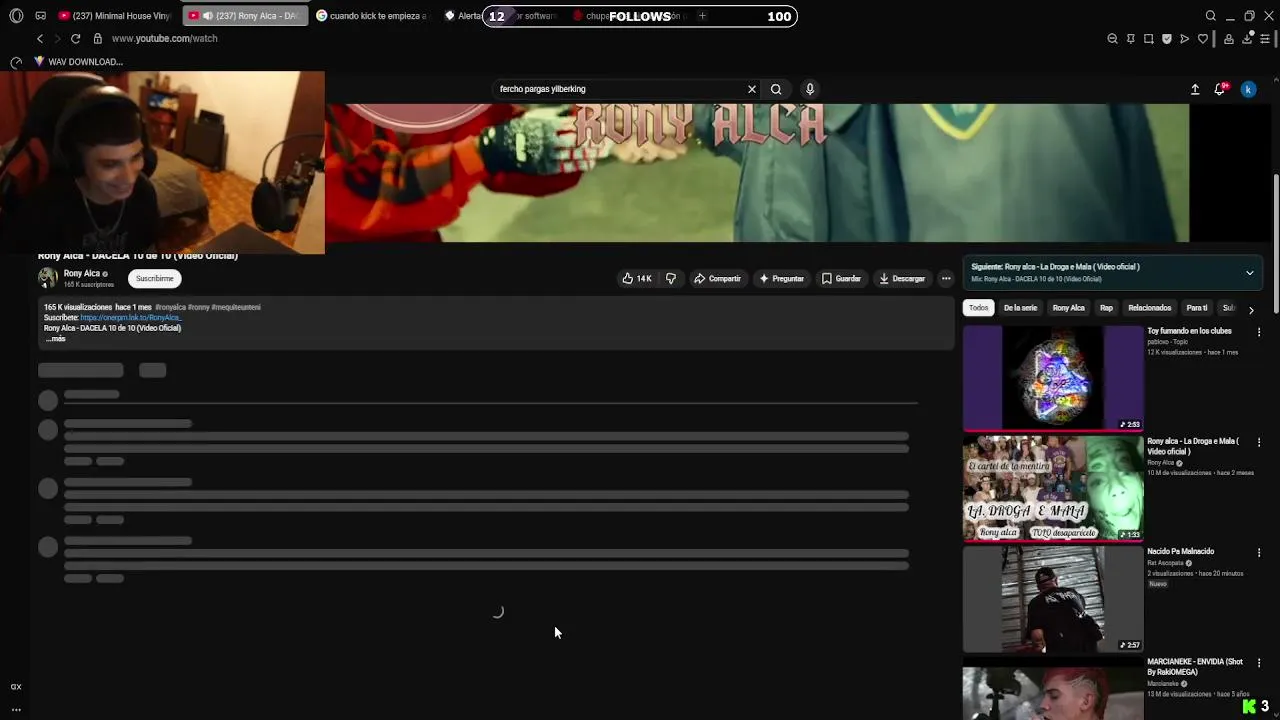1280x720 pixels.
Task: Open the browser downloads icon
Action: [1247, 39]
